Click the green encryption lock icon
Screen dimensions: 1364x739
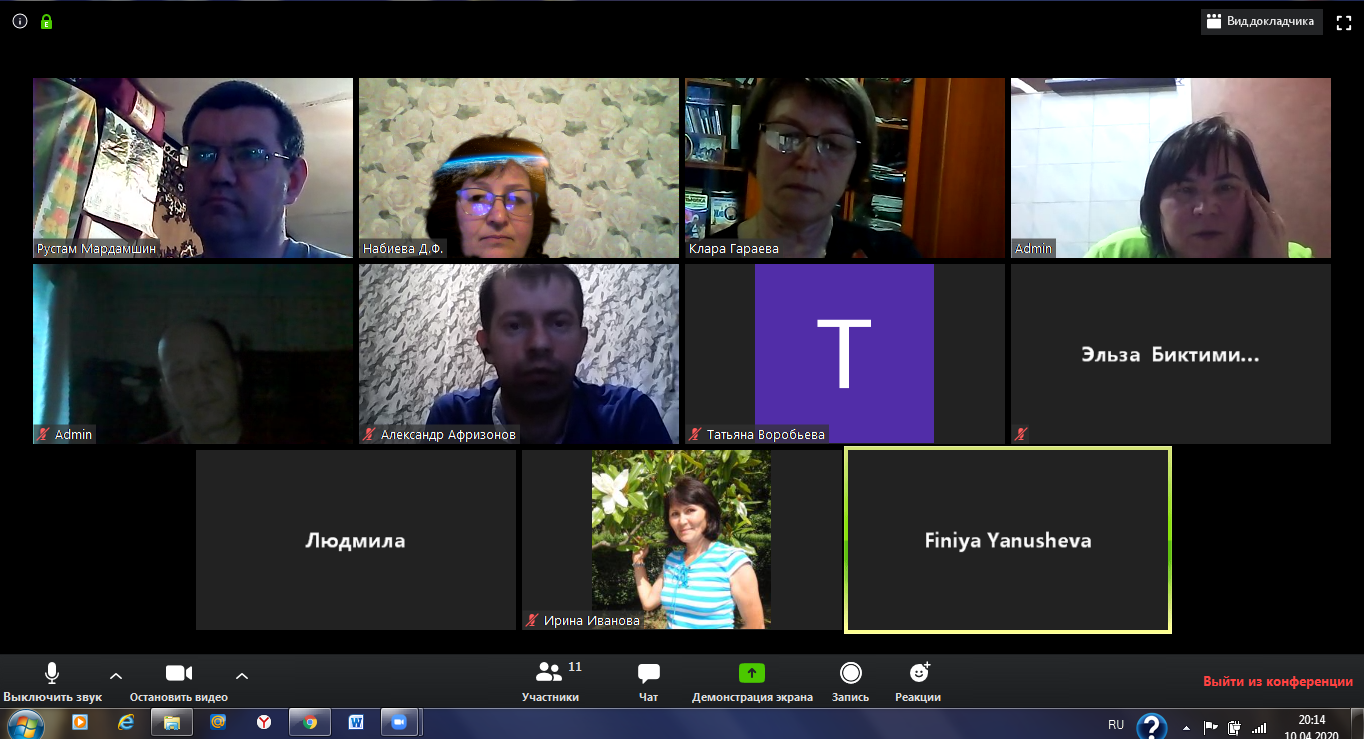[x=46, y=21]
